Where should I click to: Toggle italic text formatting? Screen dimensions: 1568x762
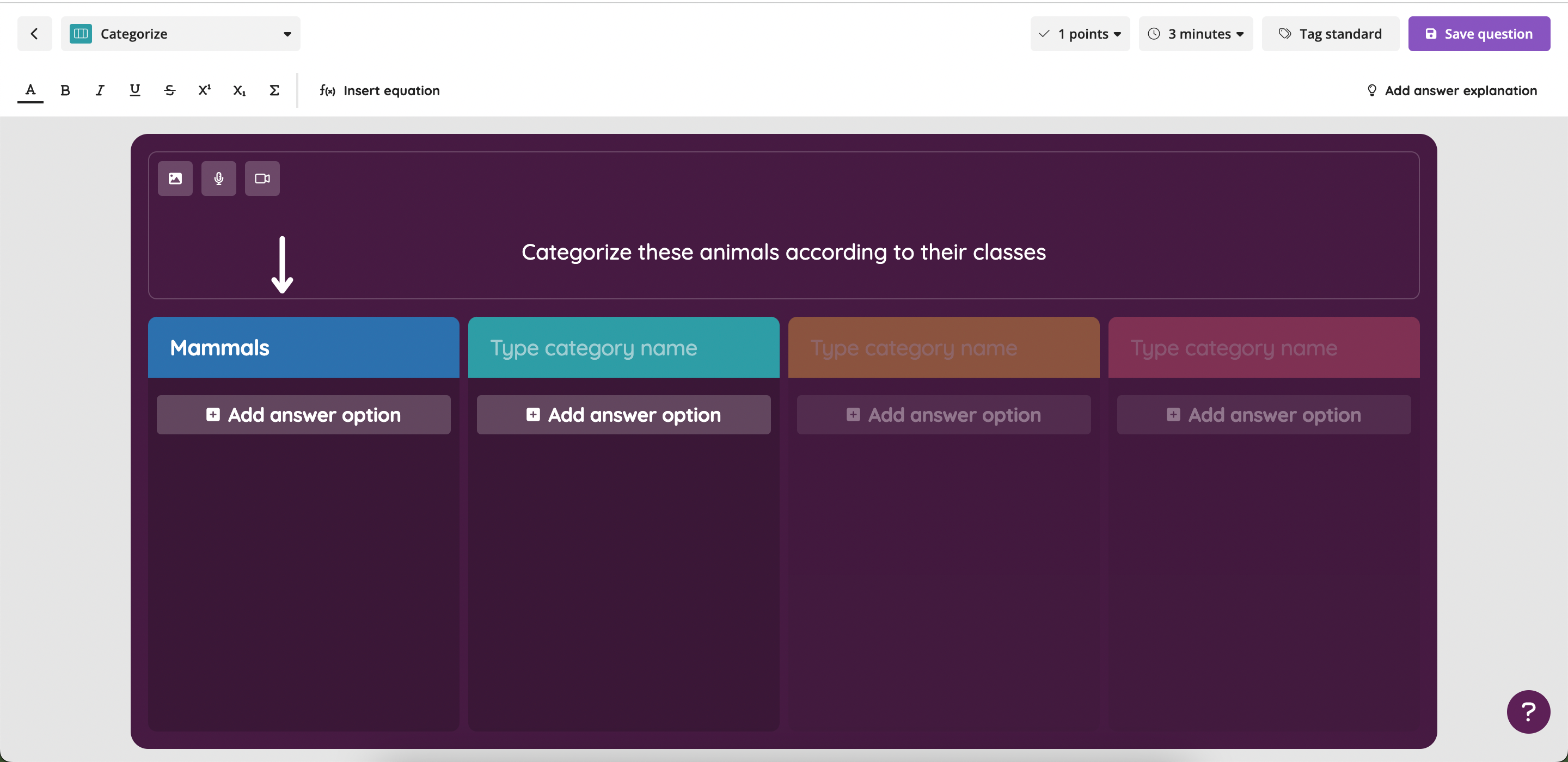100,90
